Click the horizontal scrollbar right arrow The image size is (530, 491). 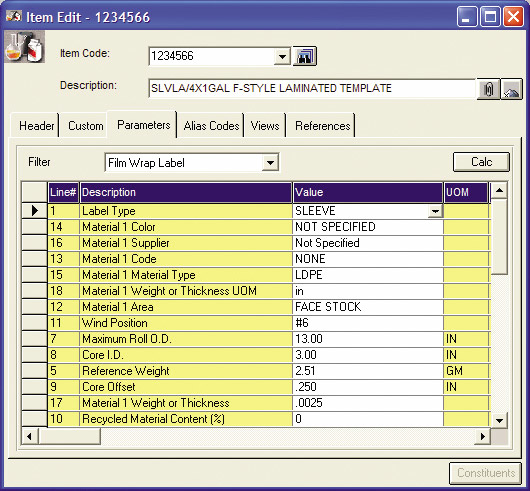[482, 436]
